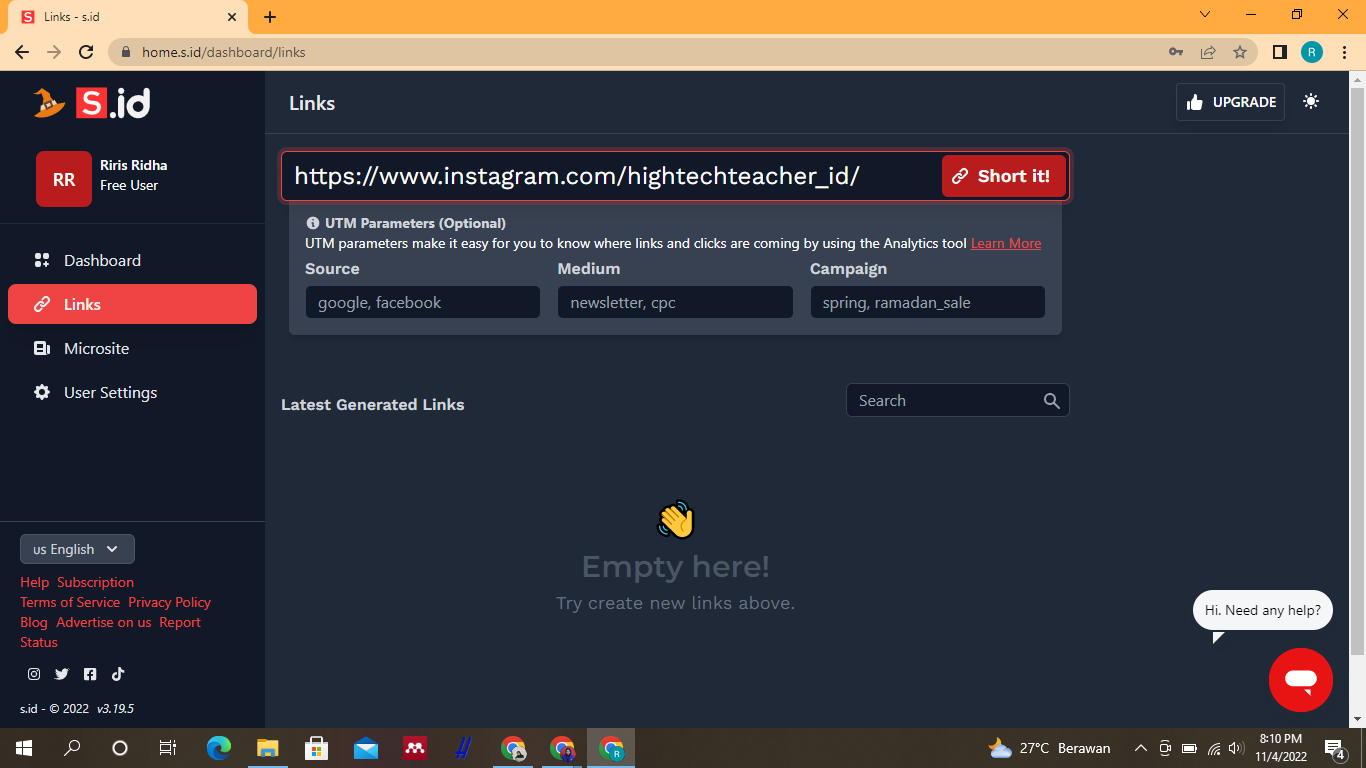Open the red chat support bubble
This screenshot has width=1366, height=768.
(x=1301, y=680)
